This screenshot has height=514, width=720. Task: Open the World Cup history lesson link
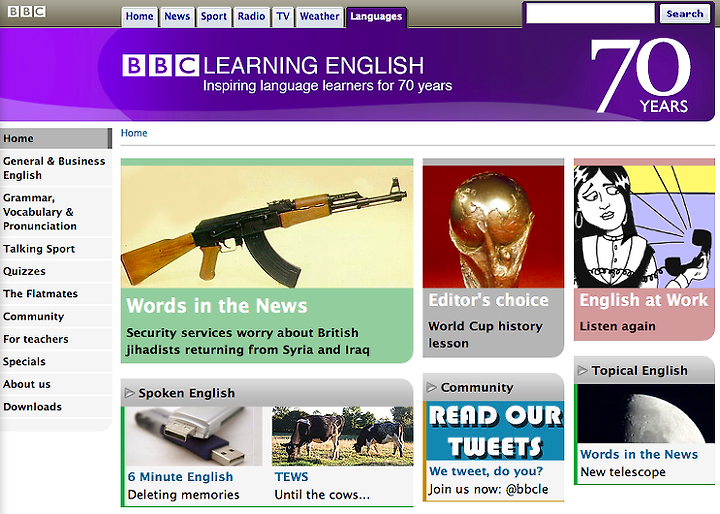pos(485,334)
